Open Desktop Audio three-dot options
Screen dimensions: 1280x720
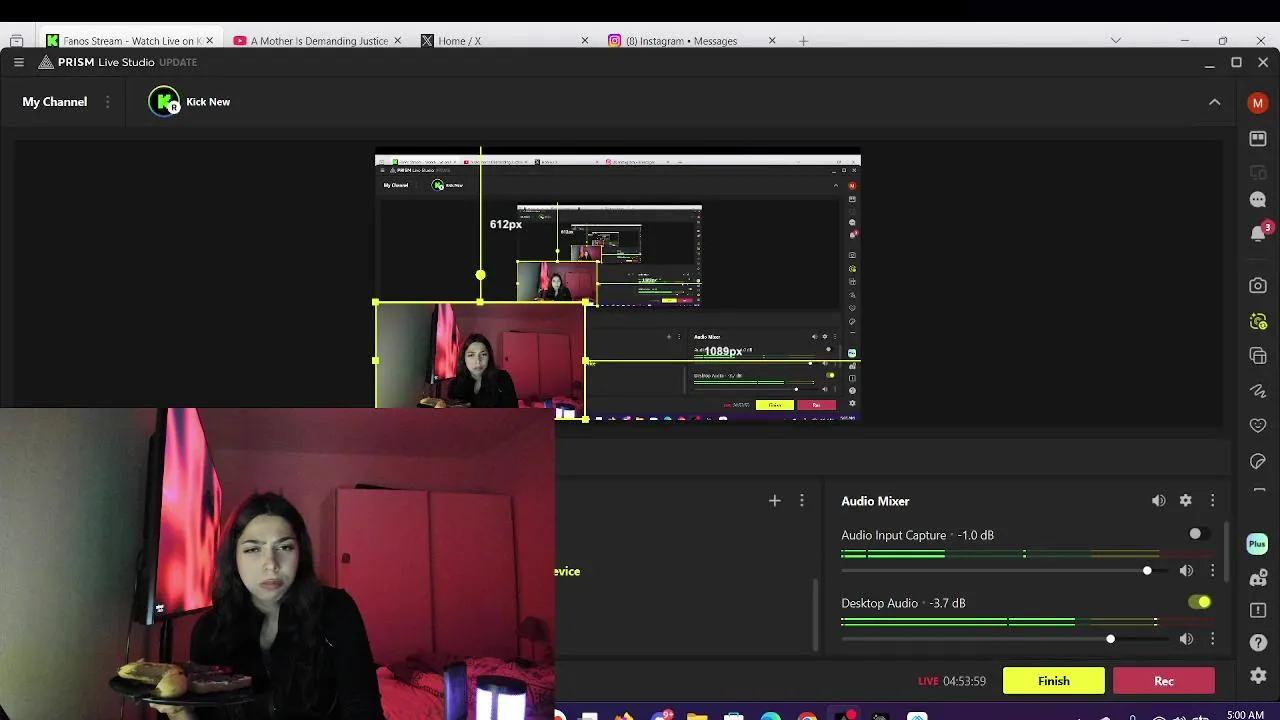1212,639
